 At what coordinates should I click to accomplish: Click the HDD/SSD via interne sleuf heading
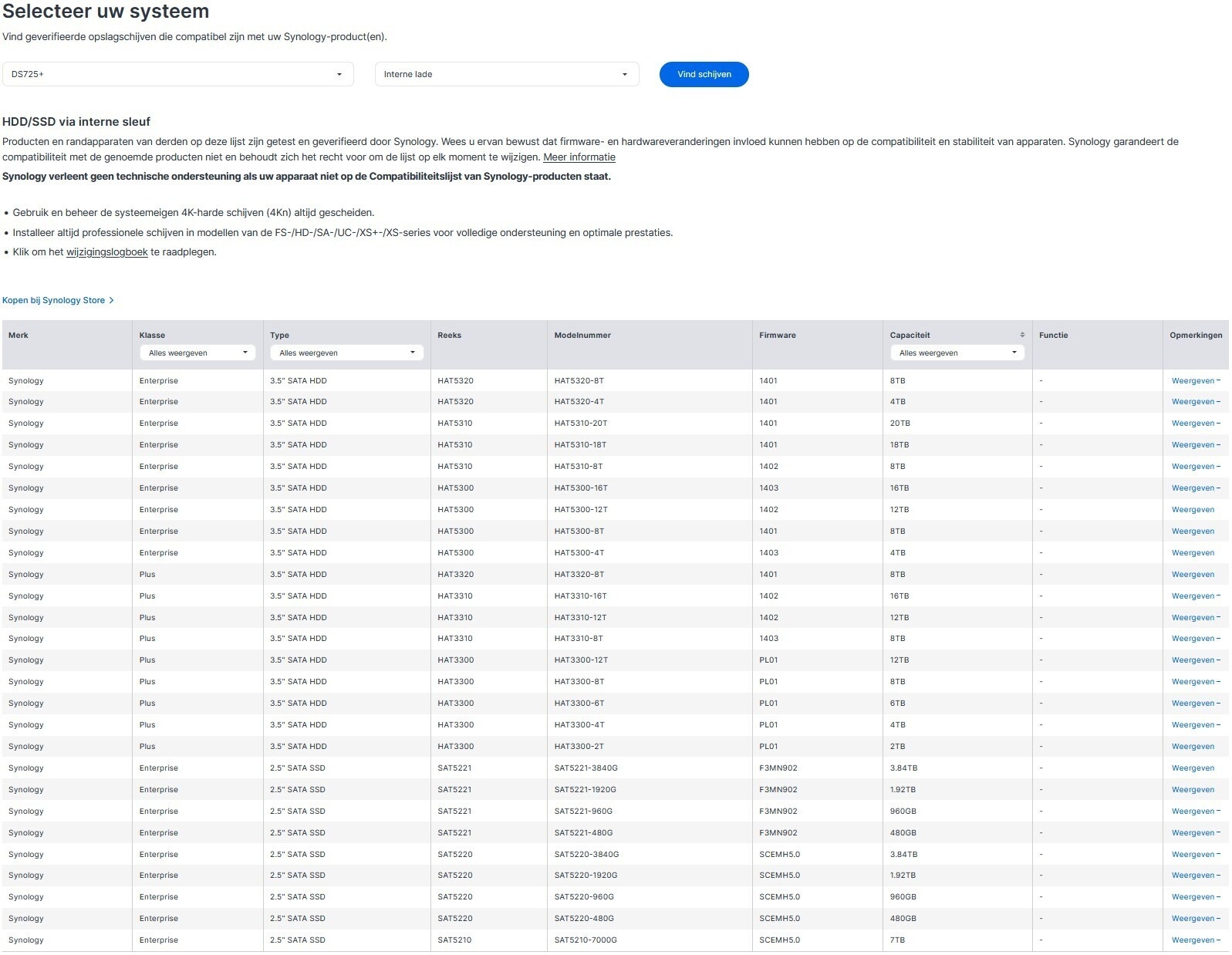pyautogui.click(x=76, y=122)
